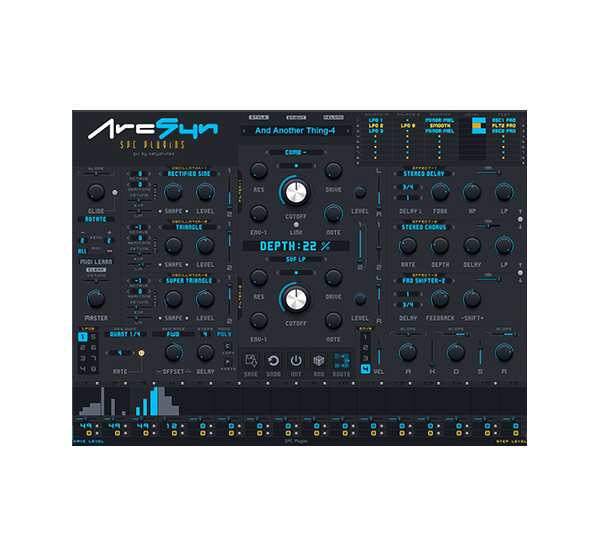This screenshot has width=600, height=543.
Task: Next effect after Stereo Delay
Action: [453, 174]
